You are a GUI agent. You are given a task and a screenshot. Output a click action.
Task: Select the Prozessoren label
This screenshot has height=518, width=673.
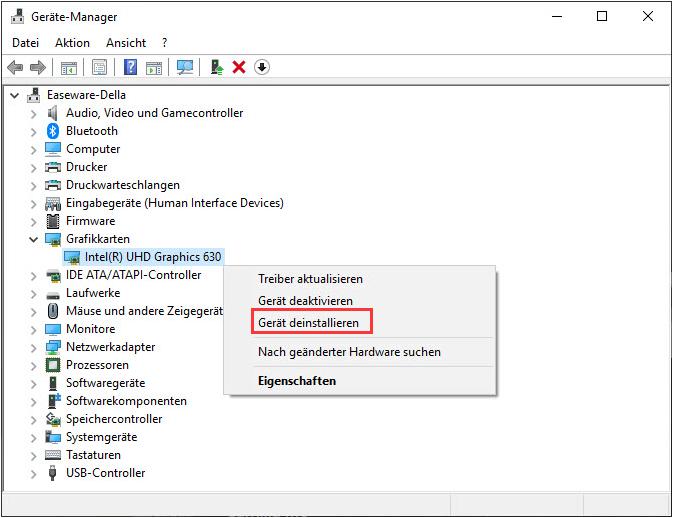tap(97, 365)
